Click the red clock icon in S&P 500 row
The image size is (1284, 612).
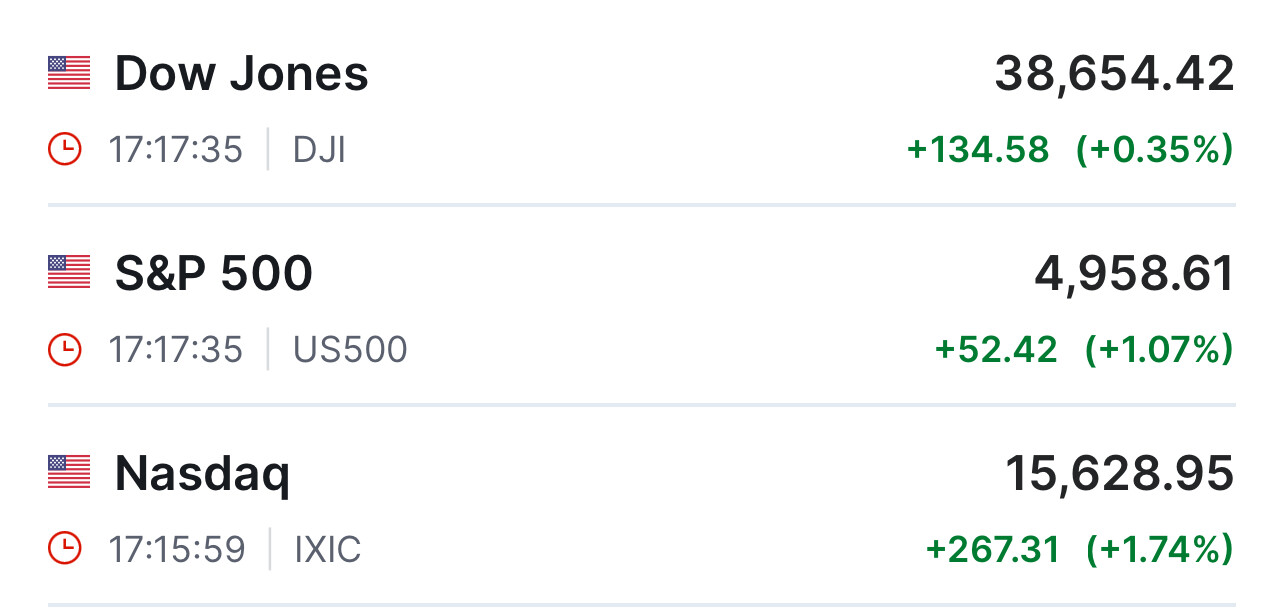click(65, 350)
